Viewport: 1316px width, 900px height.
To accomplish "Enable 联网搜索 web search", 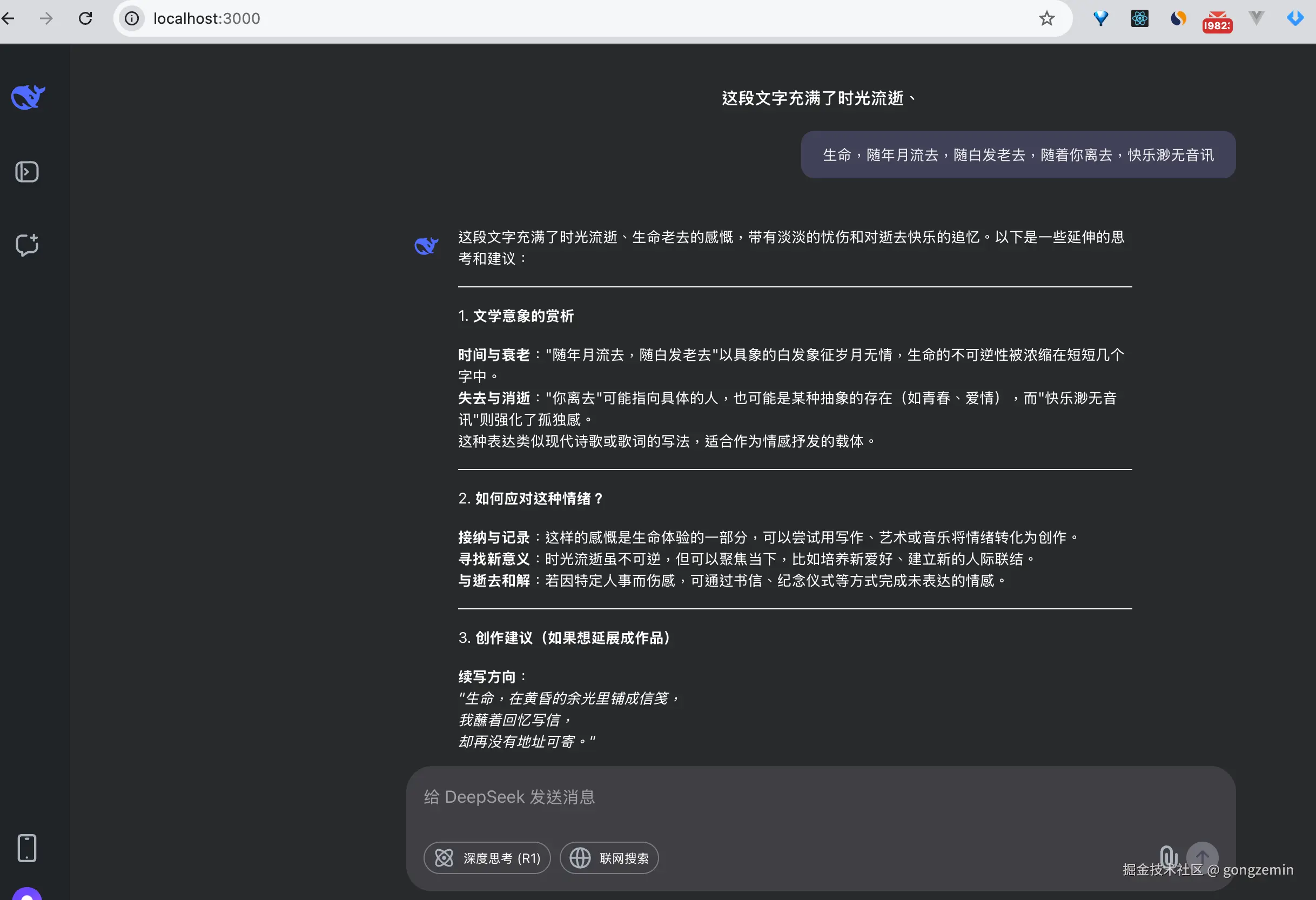I will [609, 857].
